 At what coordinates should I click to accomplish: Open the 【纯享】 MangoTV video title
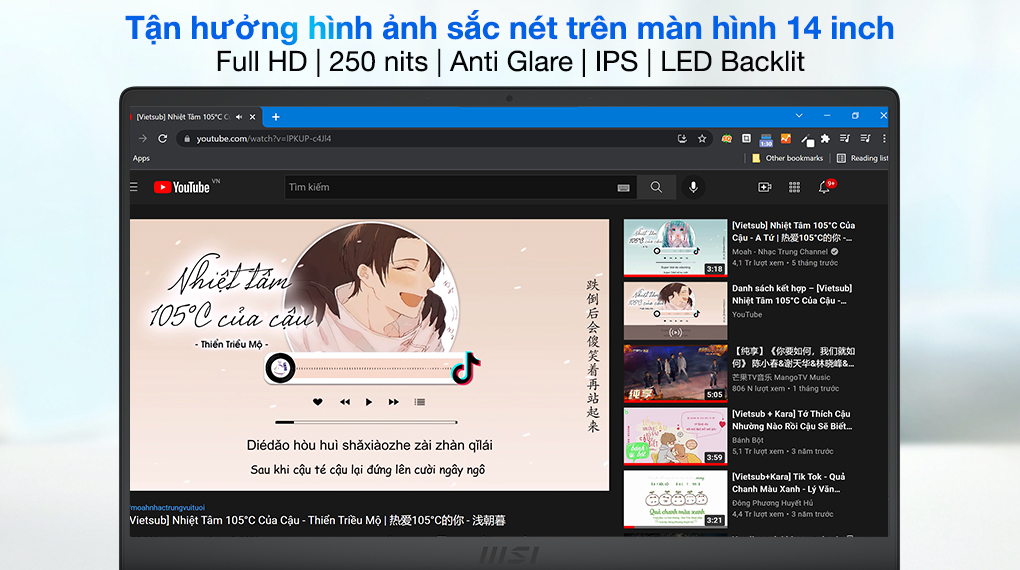pos(794,357)
